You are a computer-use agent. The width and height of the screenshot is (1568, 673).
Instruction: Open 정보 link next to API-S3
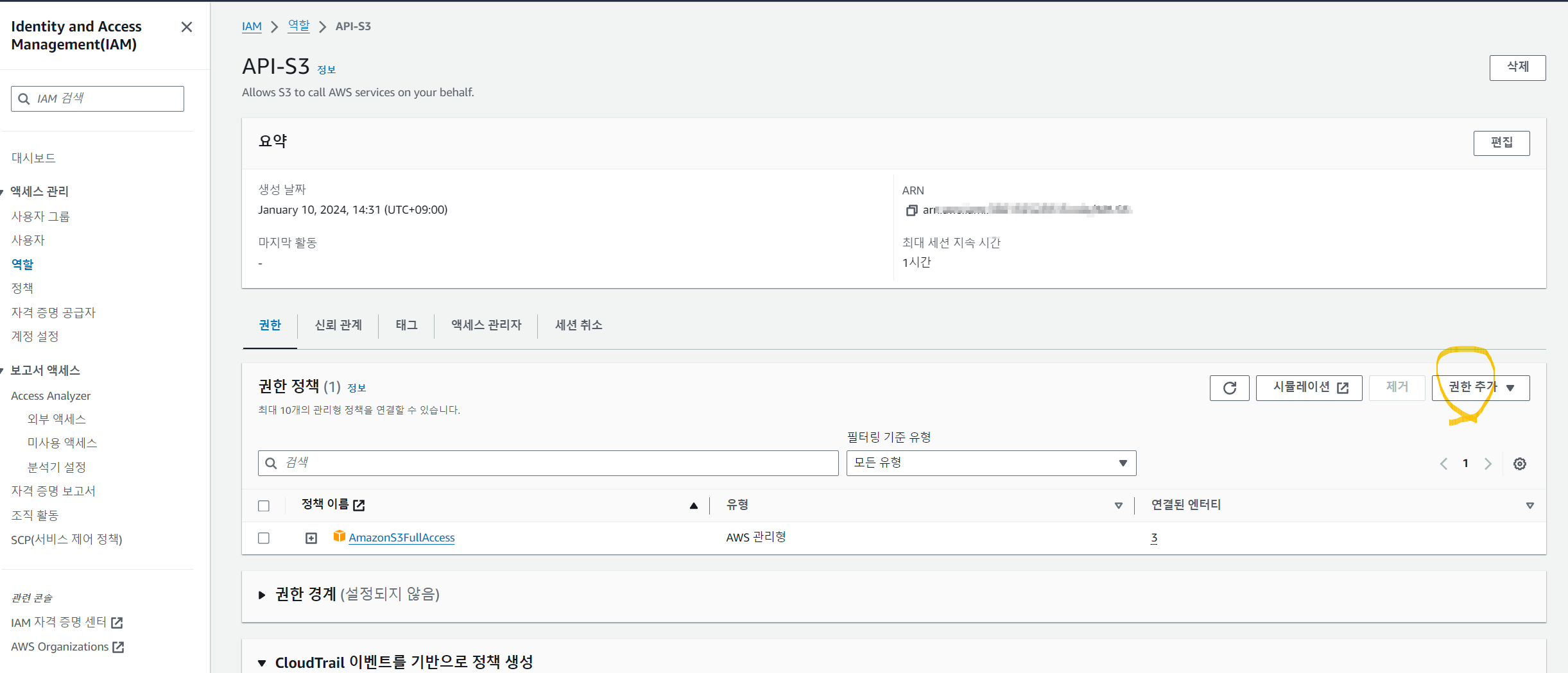[327, 69]
